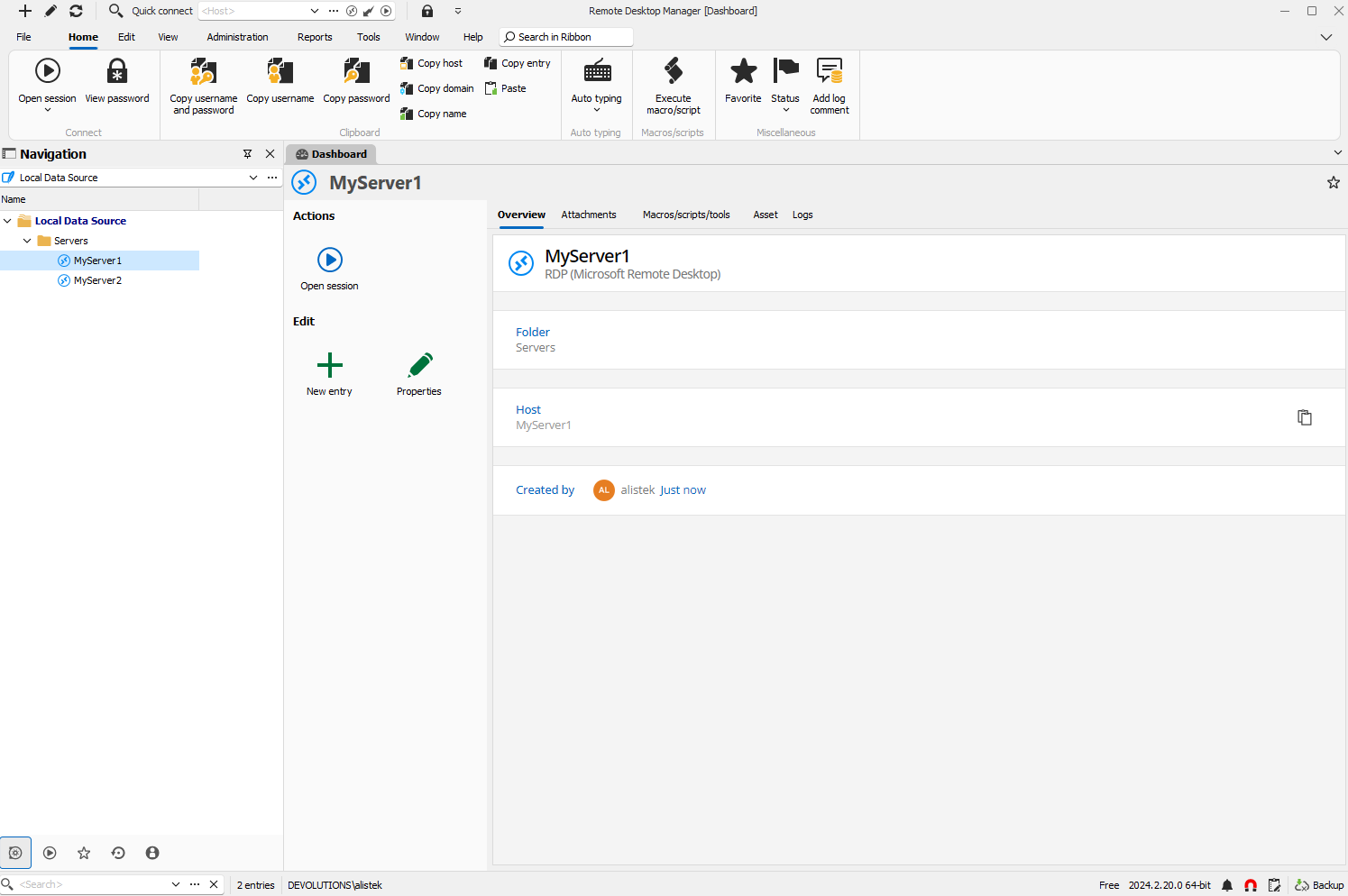This screenshot has height=896, width=1348.
Task: Click the Favorite star ribbon icon
Action: pos(744,70)
